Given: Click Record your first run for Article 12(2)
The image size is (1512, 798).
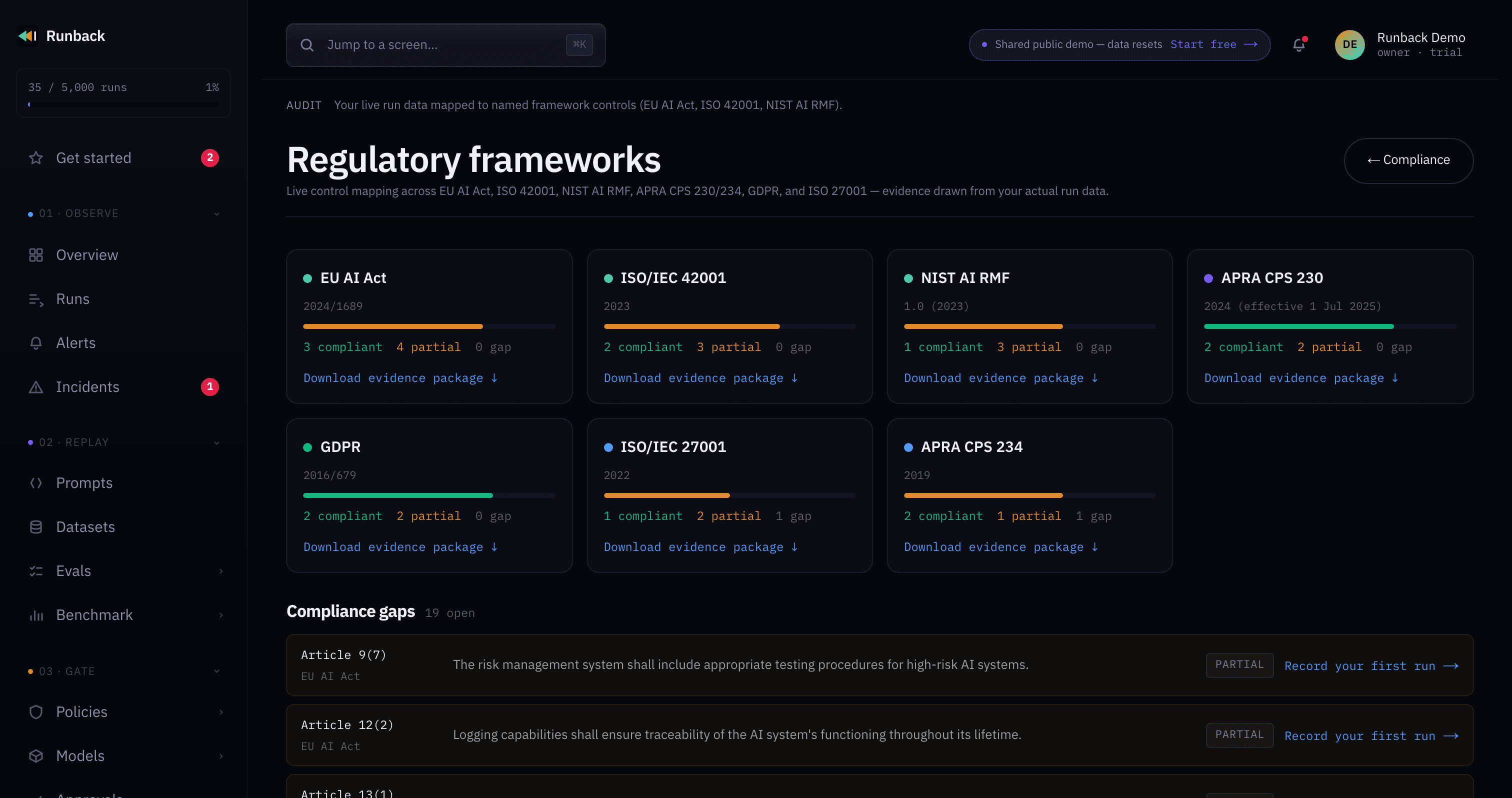Looking at the screenshot, I should coord(1371,736).
